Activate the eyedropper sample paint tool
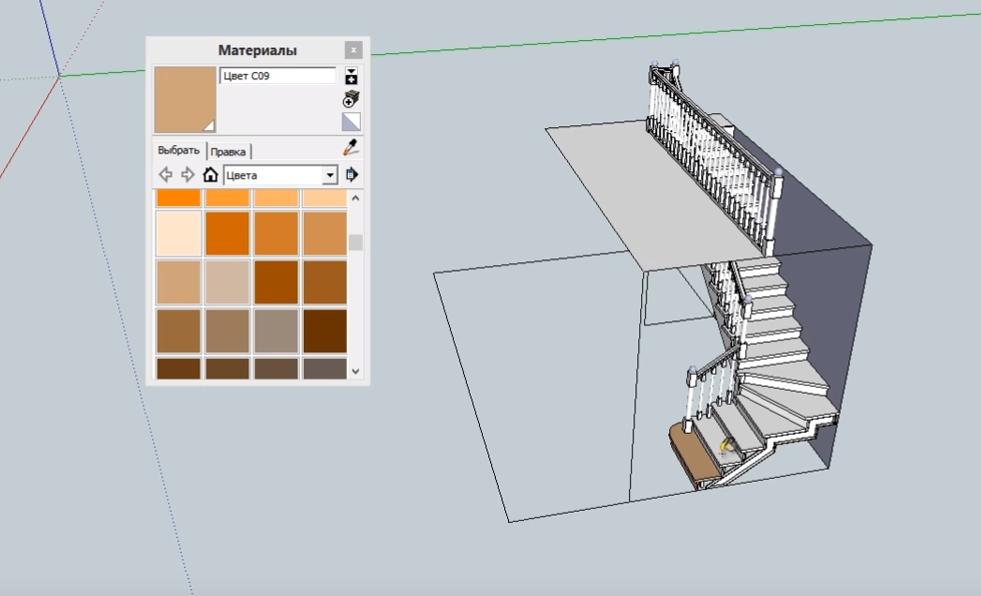 [351, 148]
